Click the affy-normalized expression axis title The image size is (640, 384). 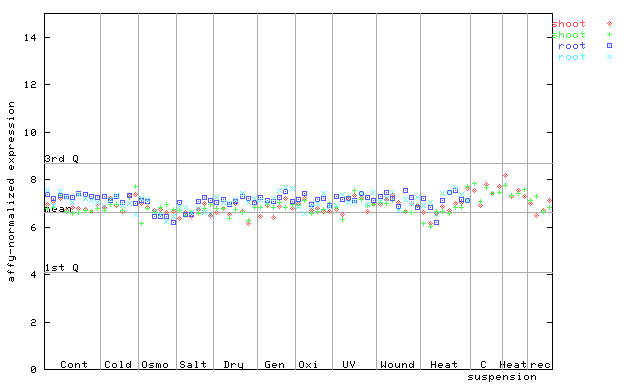click(11, 192)
